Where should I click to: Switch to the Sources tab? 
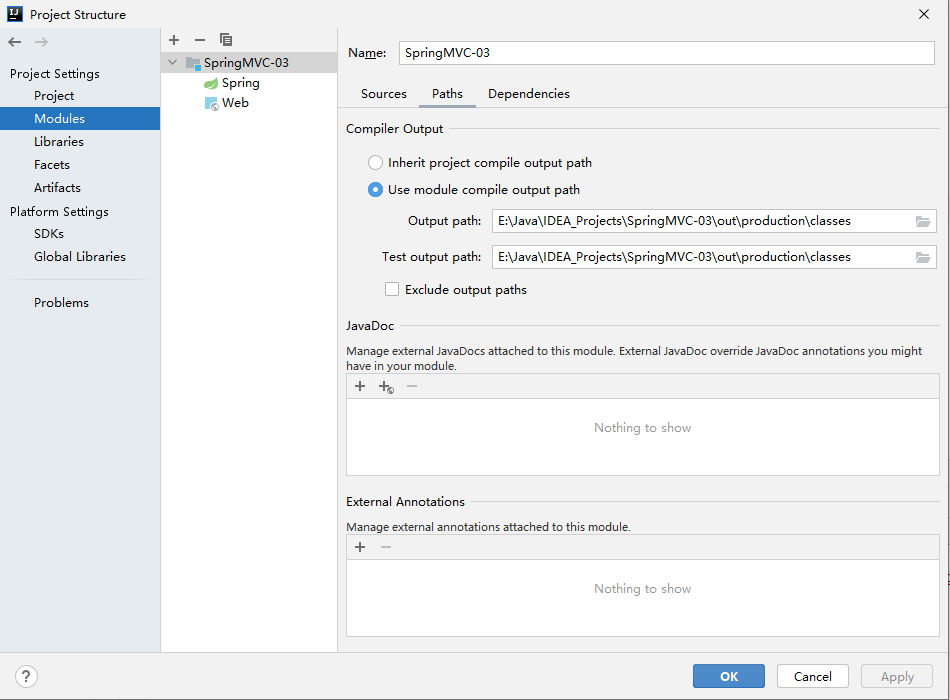(x=384, y=94)
